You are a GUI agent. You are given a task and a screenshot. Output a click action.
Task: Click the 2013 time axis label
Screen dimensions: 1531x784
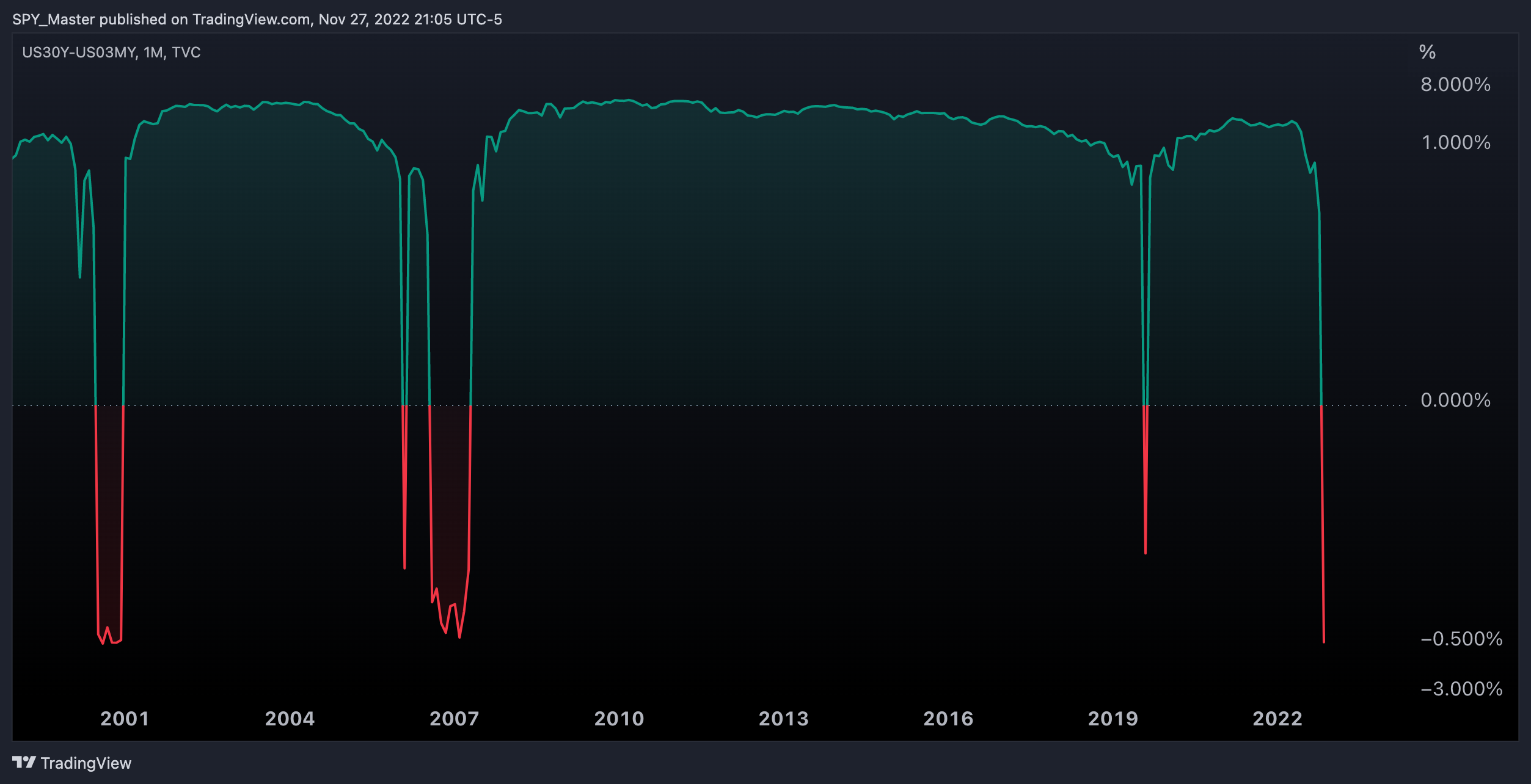point(783,719)
